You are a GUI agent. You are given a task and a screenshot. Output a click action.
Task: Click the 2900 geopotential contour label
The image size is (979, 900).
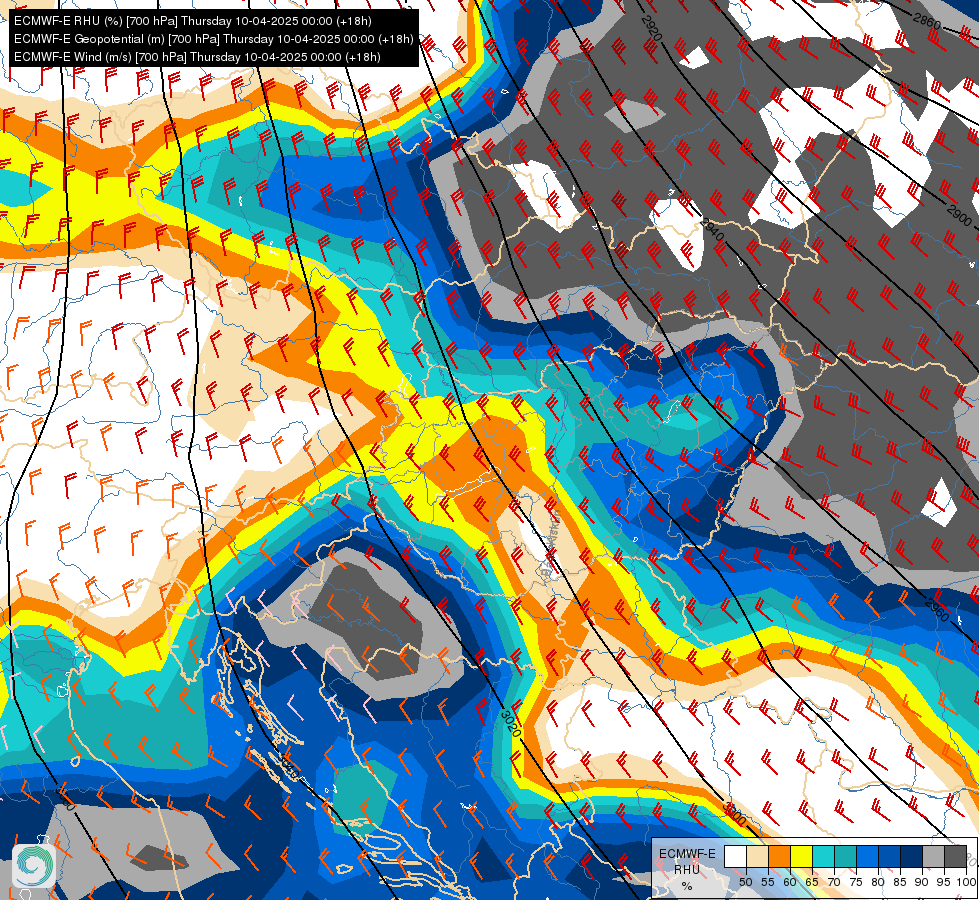click(958, 215)
